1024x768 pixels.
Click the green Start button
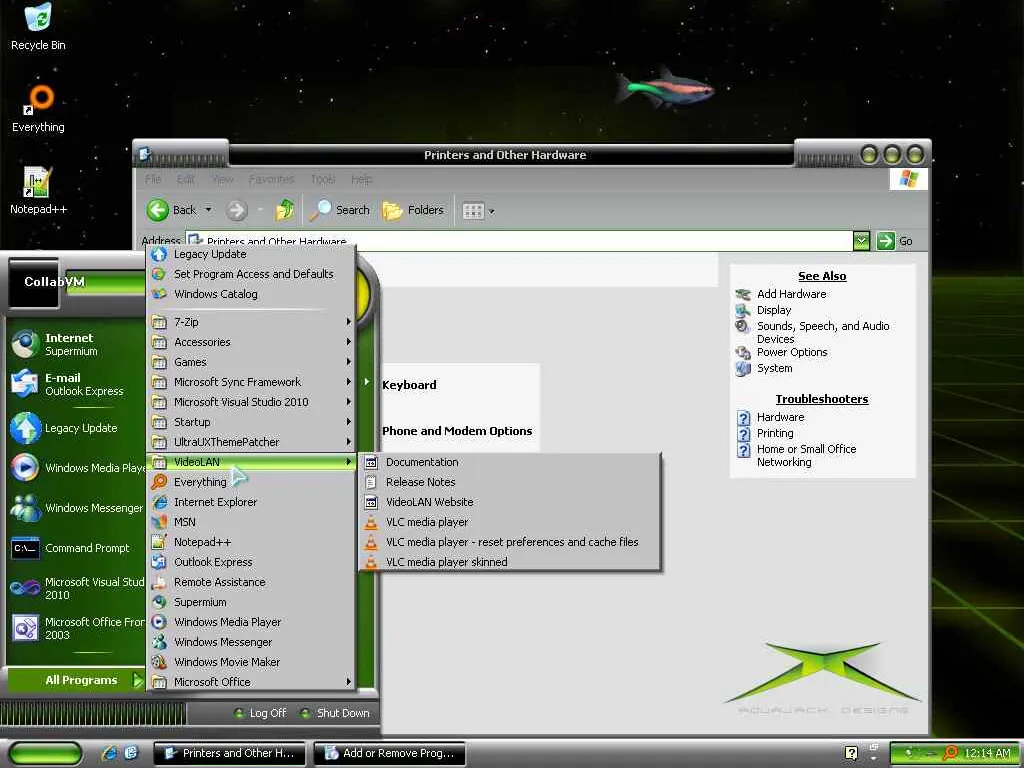coord(46,753)
